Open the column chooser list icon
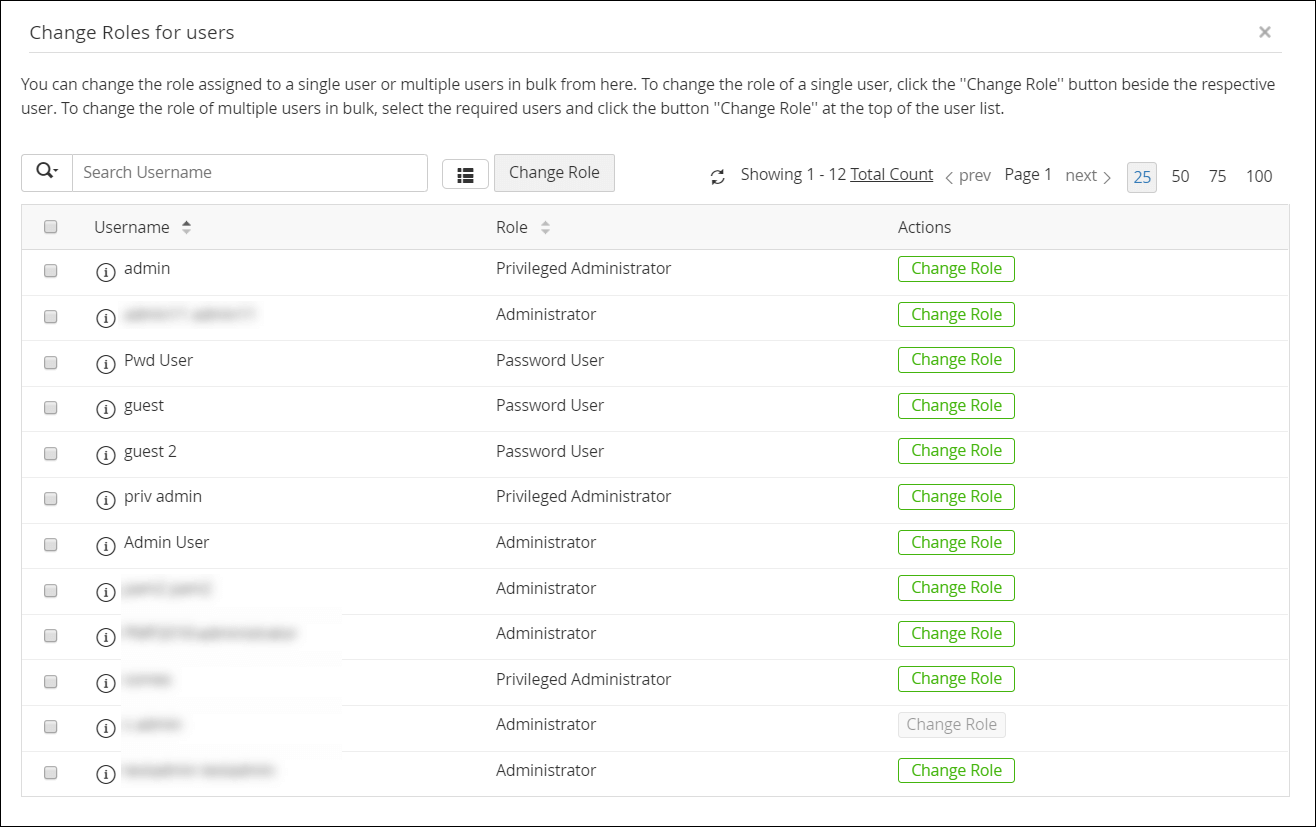1316x827 pixels. tap(465, 174)
